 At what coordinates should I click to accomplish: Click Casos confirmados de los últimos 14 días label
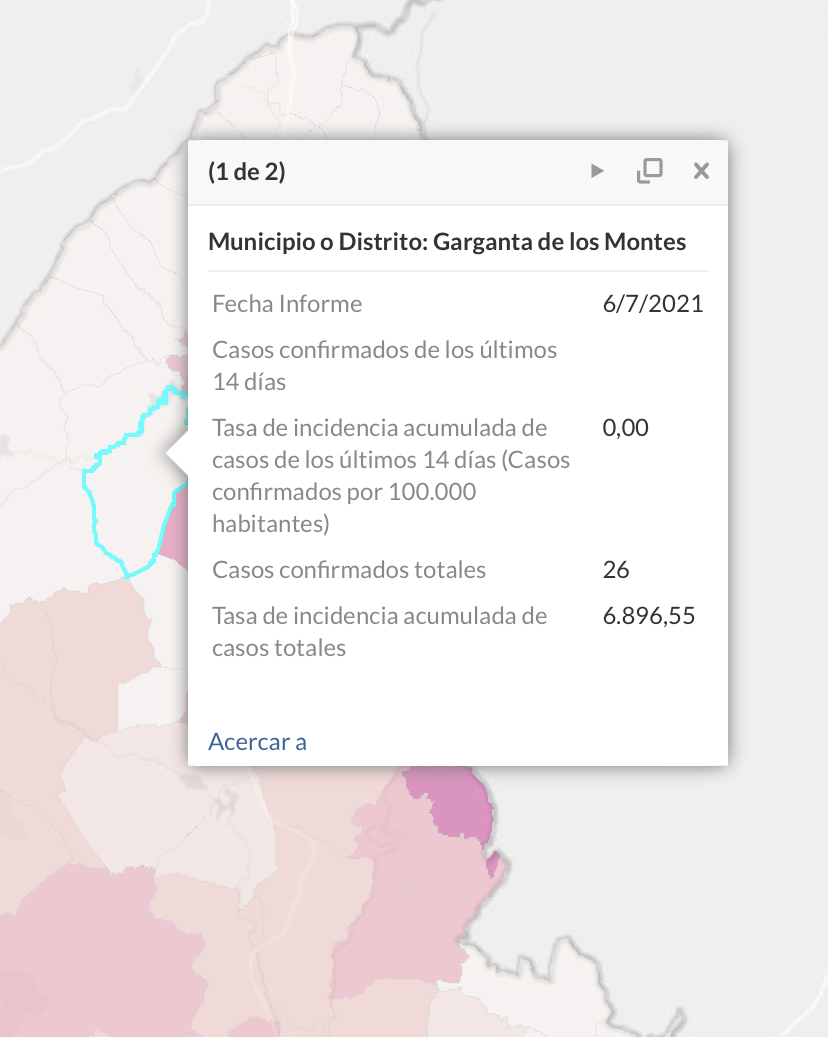384,366
